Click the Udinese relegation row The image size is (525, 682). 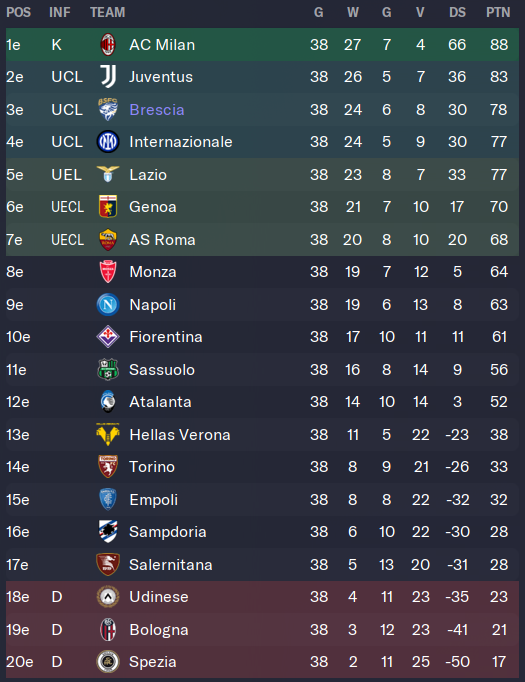coord(262,597)
